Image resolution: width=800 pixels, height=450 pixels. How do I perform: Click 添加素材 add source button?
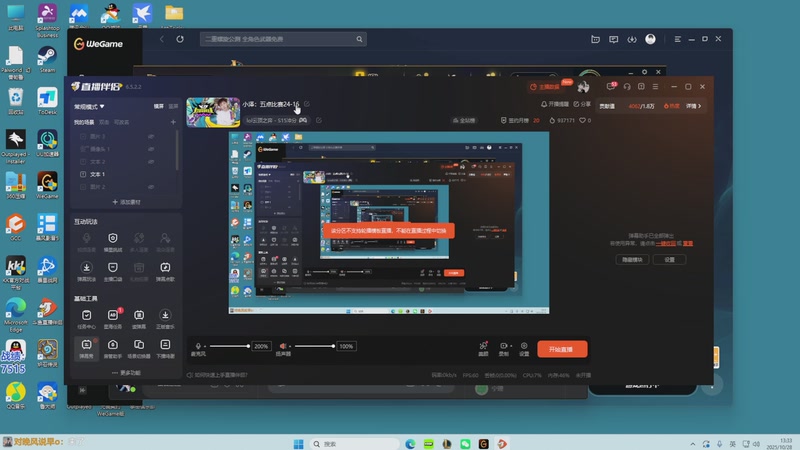point(126,202)
